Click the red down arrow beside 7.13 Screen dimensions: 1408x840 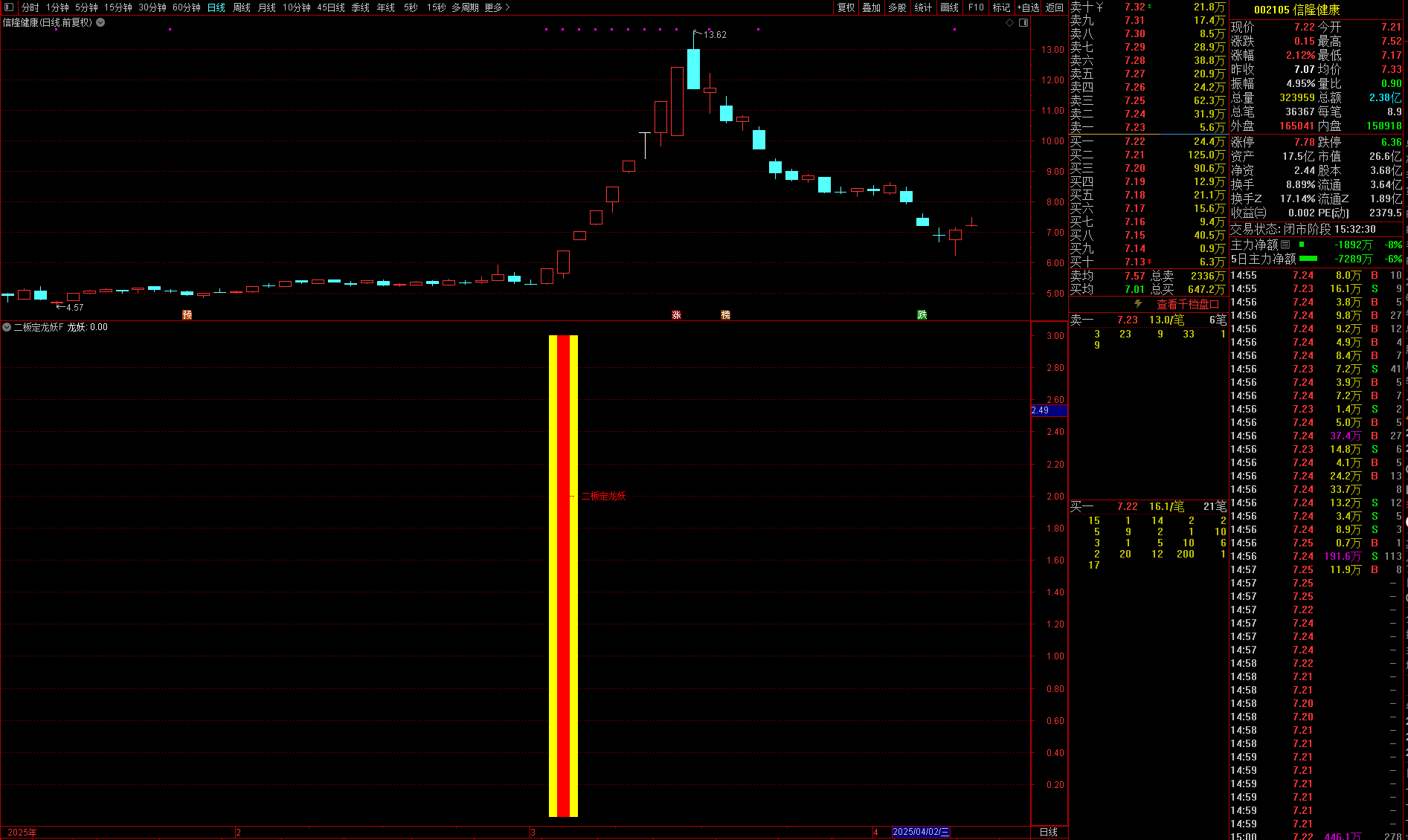(1149, 262)
